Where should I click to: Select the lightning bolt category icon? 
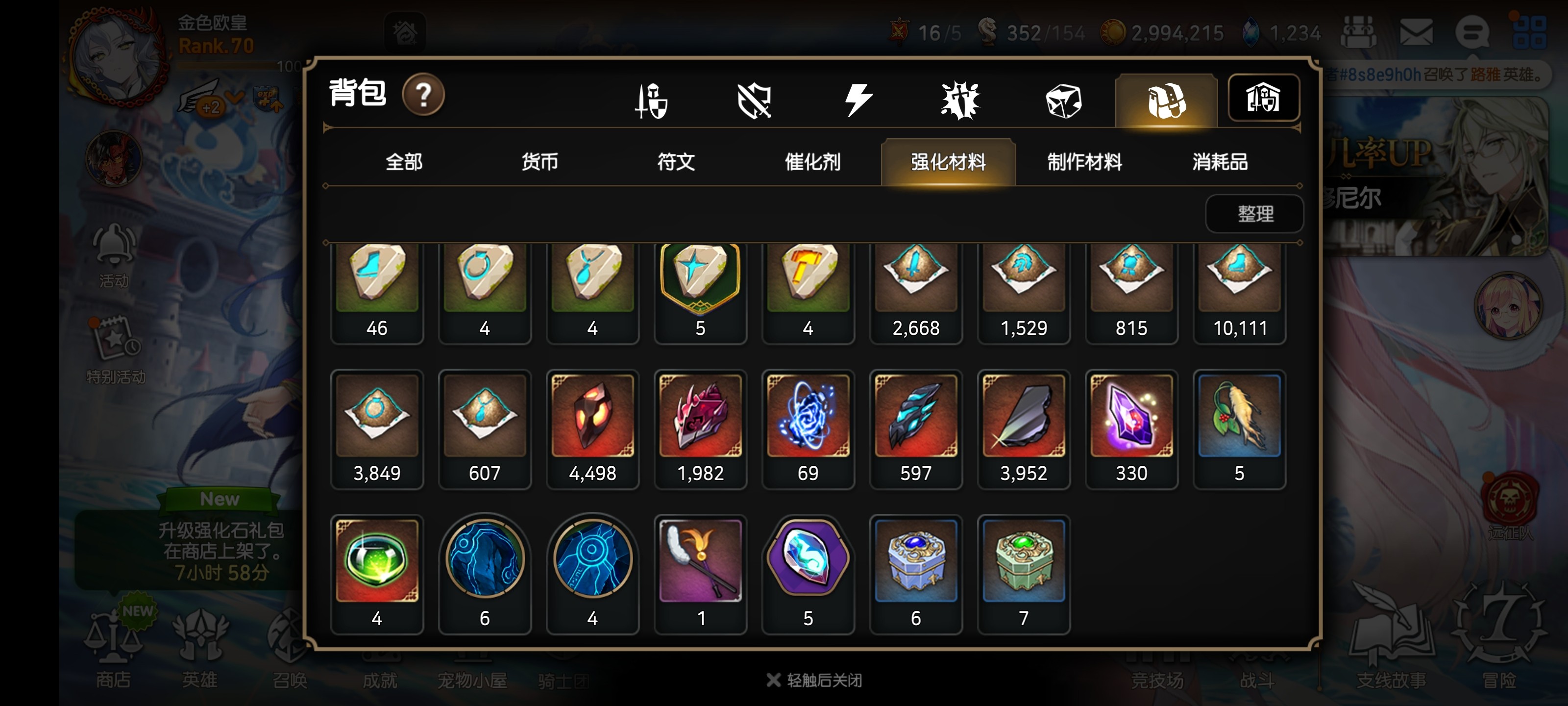point(858,100)
